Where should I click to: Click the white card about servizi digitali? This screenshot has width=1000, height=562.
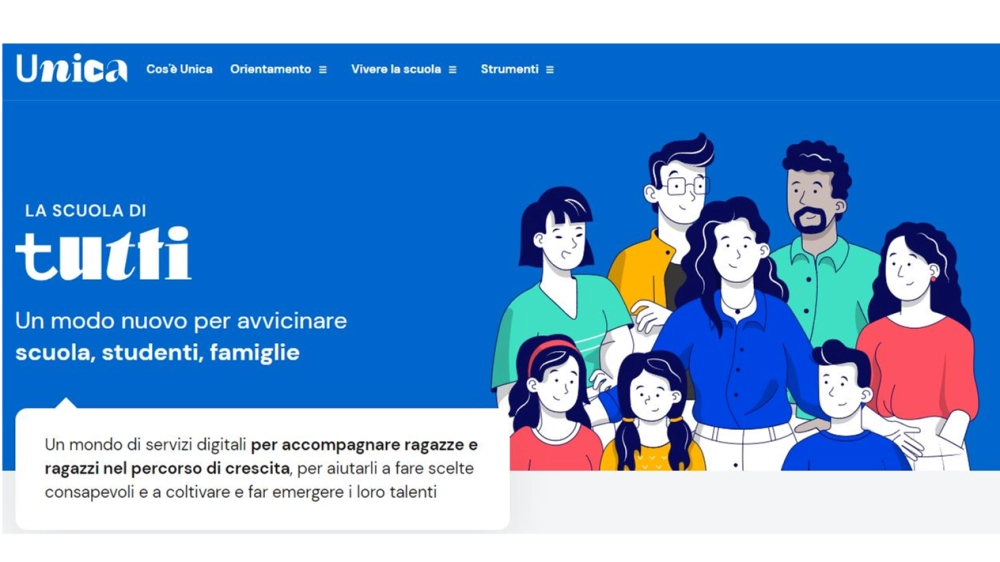pos(262,469)
